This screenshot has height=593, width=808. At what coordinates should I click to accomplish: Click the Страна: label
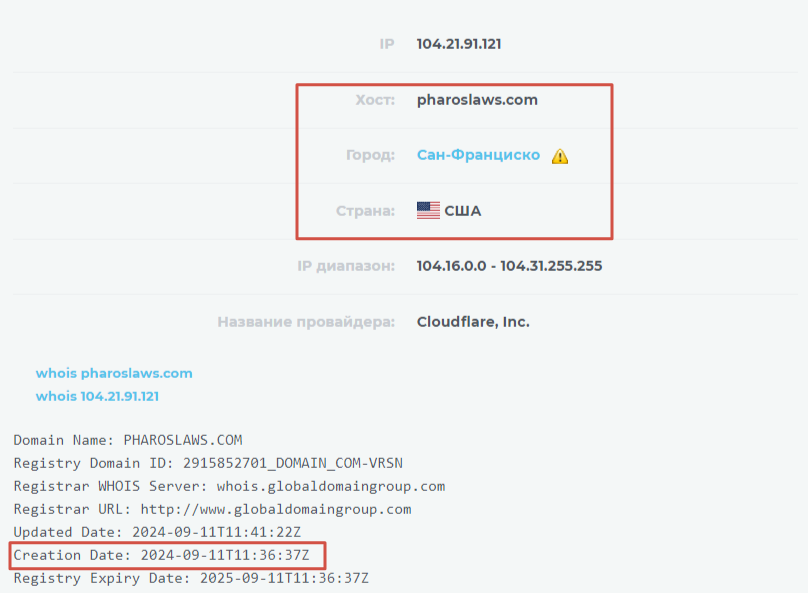pyautogui.click(x=365, y=211)
